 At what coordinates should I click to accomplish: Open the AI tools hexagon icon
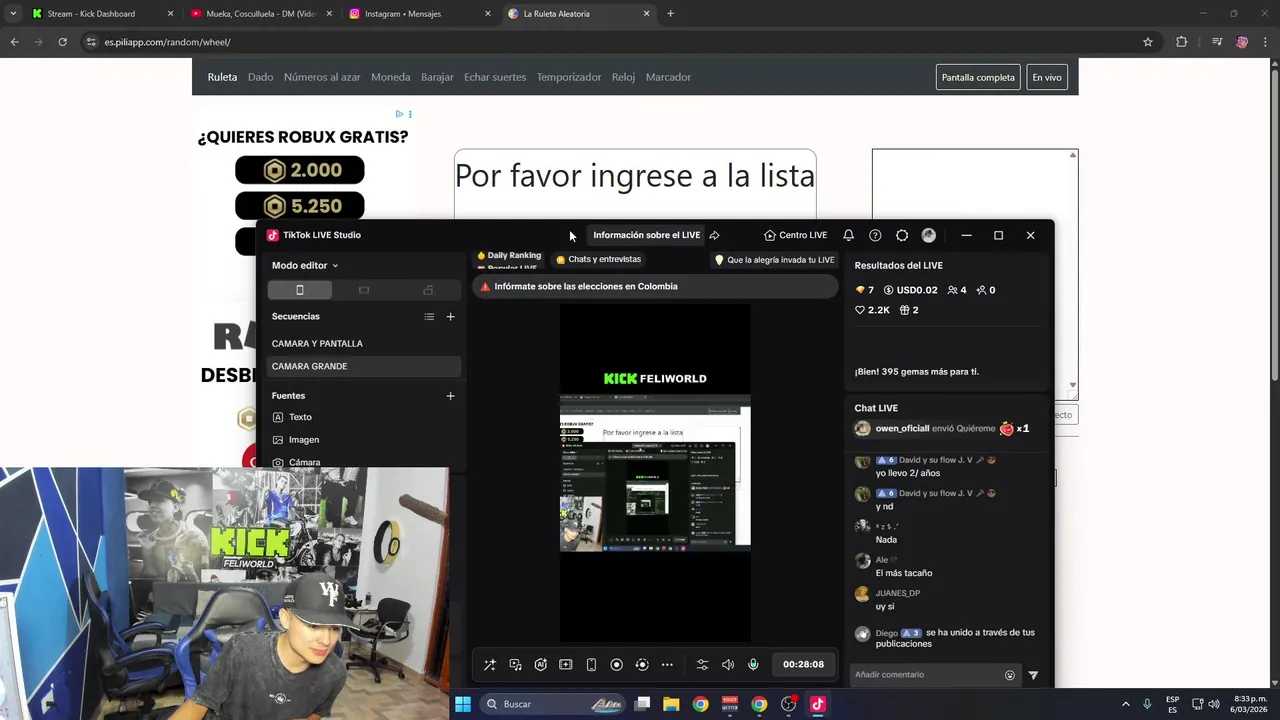coord(540,665)
